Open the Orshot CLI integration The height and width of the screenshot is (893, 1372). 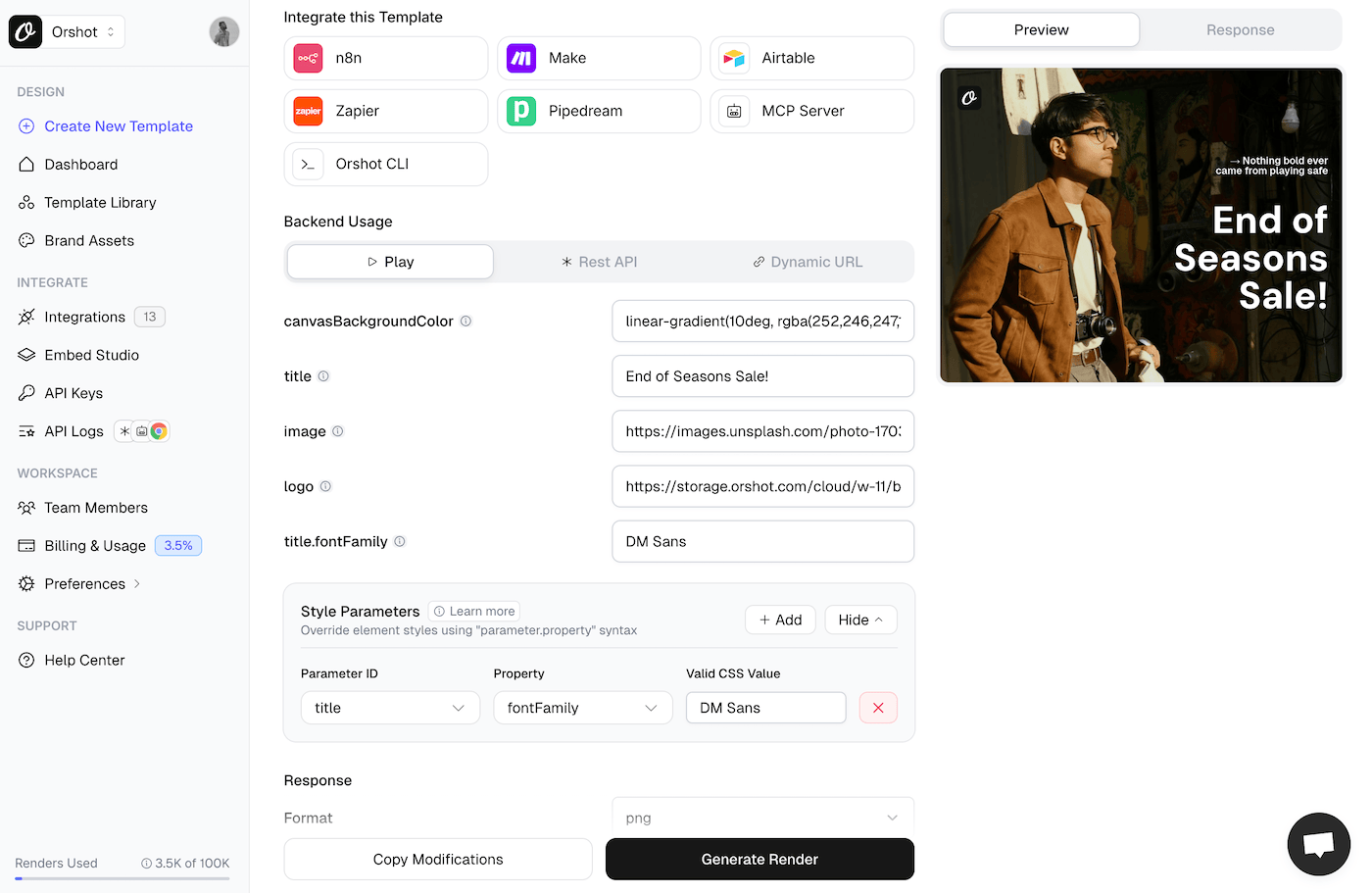coord(385,165)
